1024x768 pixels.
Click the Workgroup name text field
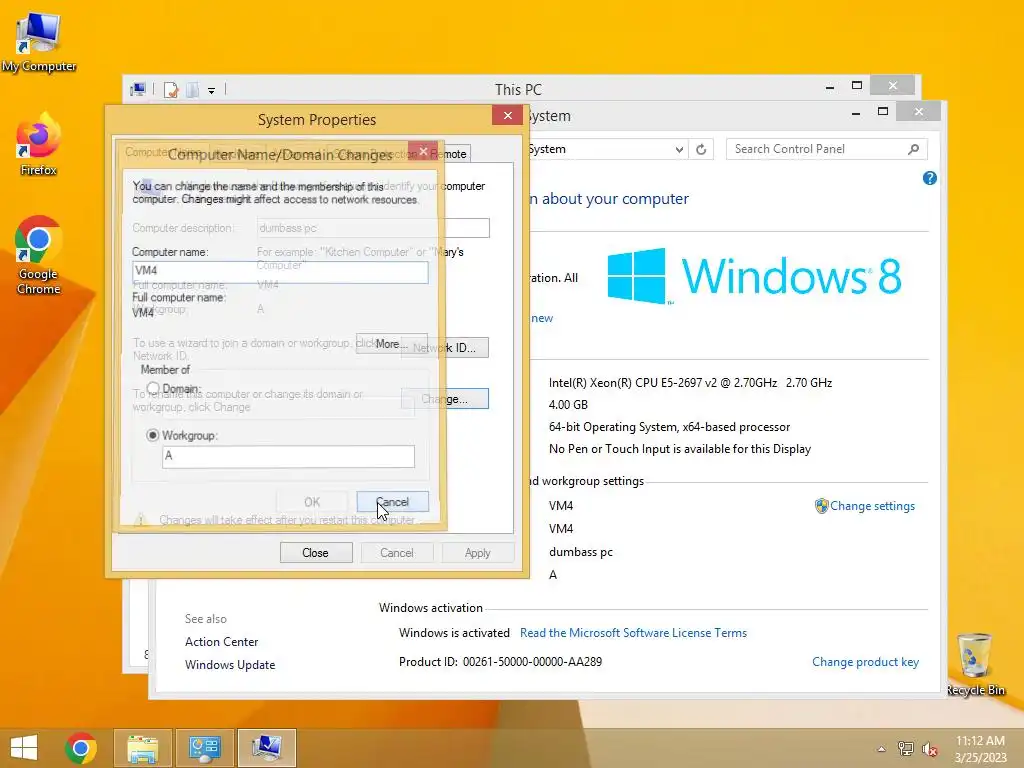288,456
